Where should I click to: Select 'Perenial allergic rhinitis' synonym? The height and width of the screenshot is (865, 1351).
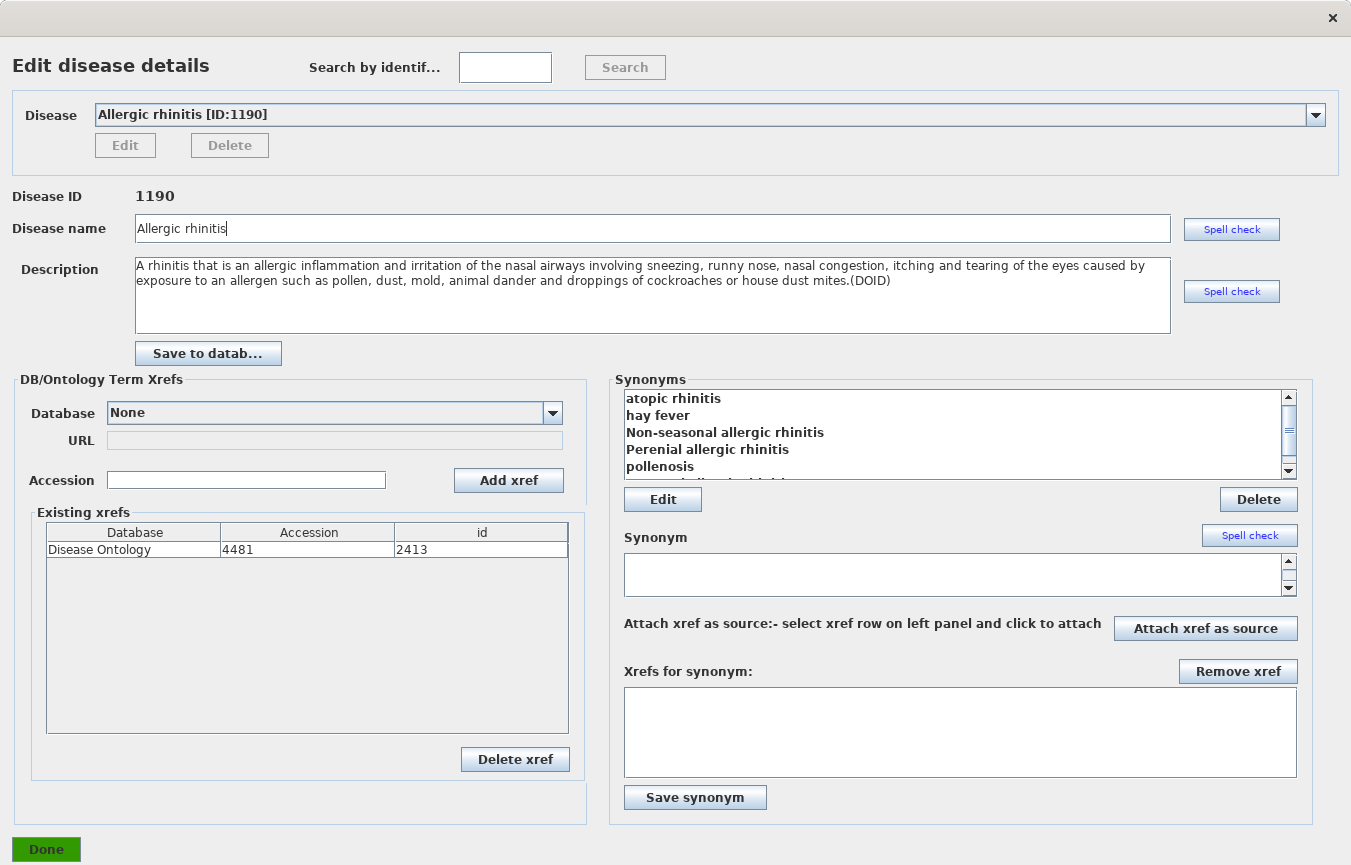point(952,450)
